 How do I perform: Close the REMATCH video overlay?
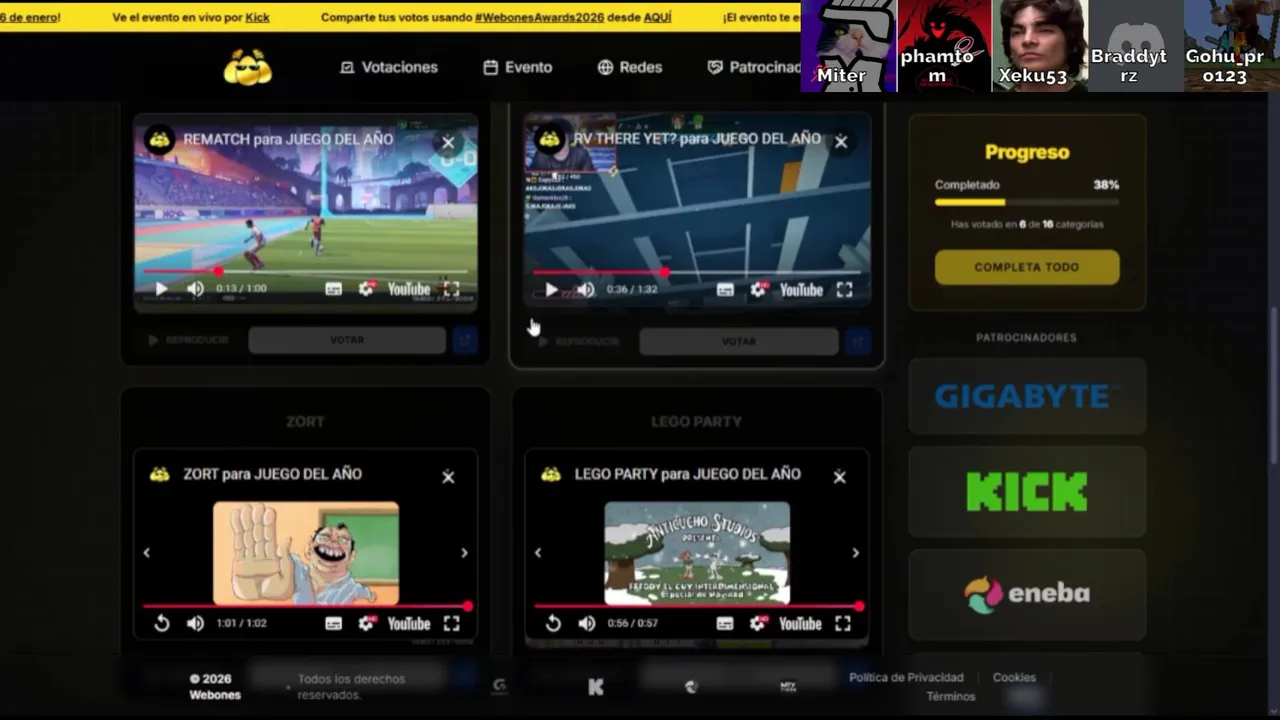(448, 143)
